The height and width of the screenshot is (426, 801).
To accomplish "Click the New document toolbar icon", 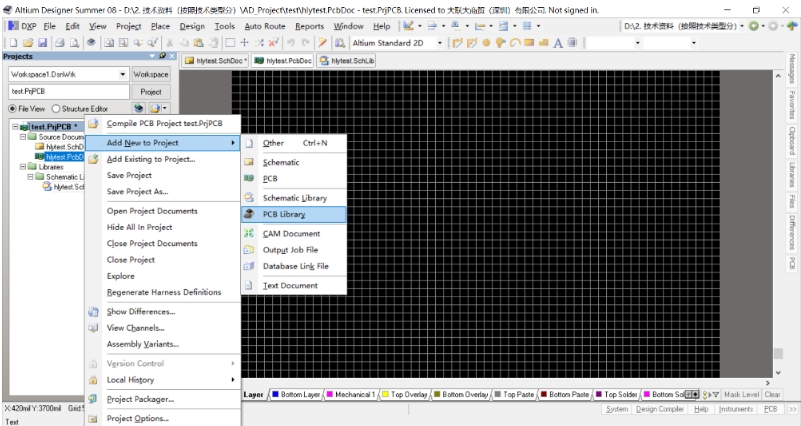I will [13, 43].
